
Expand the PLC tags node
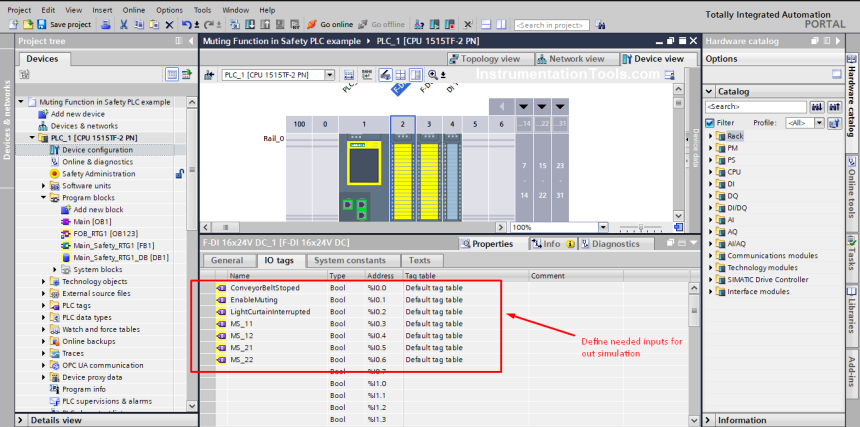[44, 305]
